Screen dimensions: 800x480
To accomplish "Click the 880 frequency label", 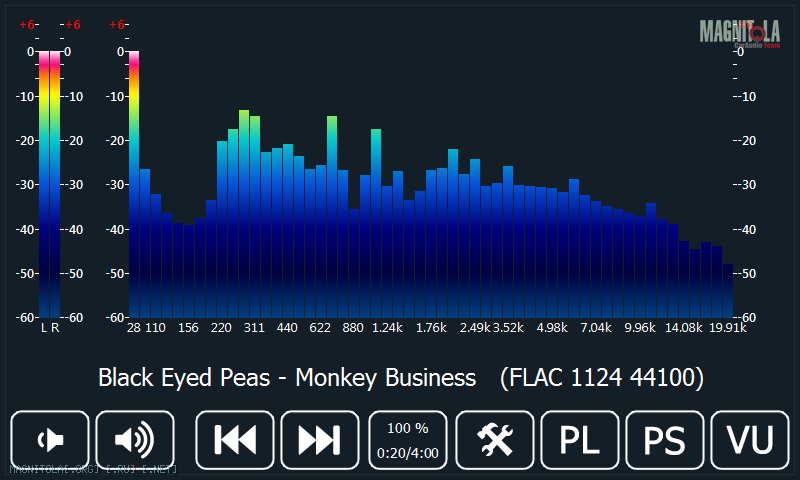I will [x=353, y=328].
